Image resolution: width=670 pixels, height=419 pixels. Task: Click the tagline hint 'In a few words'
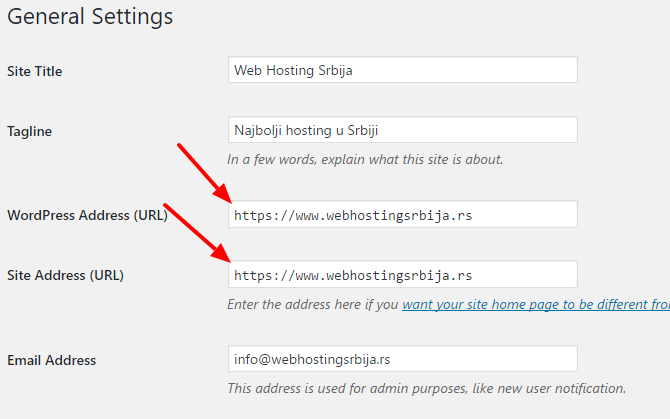pos(365,159)
